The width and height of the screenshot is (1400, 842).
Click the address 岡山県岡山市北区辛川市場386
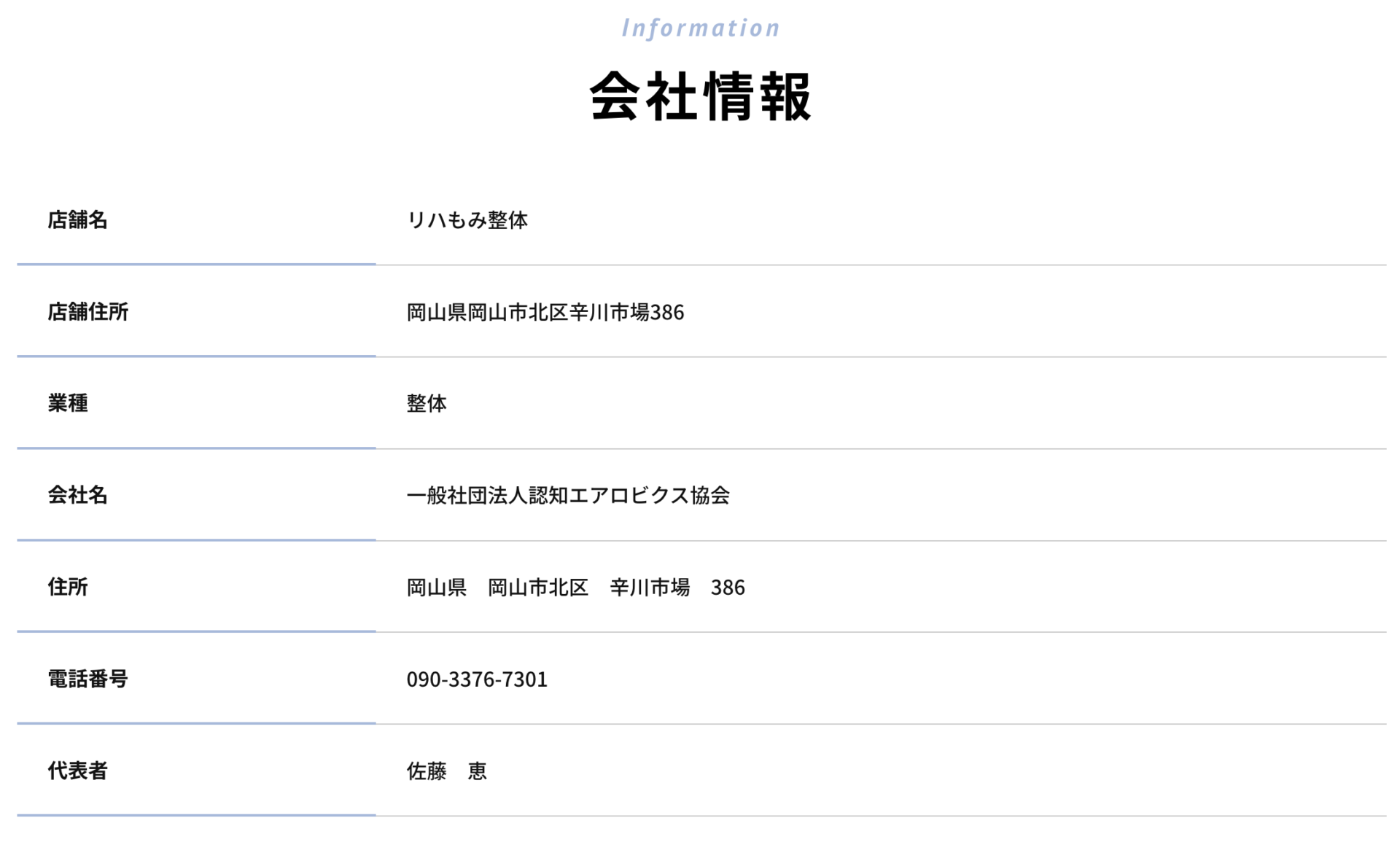pyautogui.click(x=545, y=312)
